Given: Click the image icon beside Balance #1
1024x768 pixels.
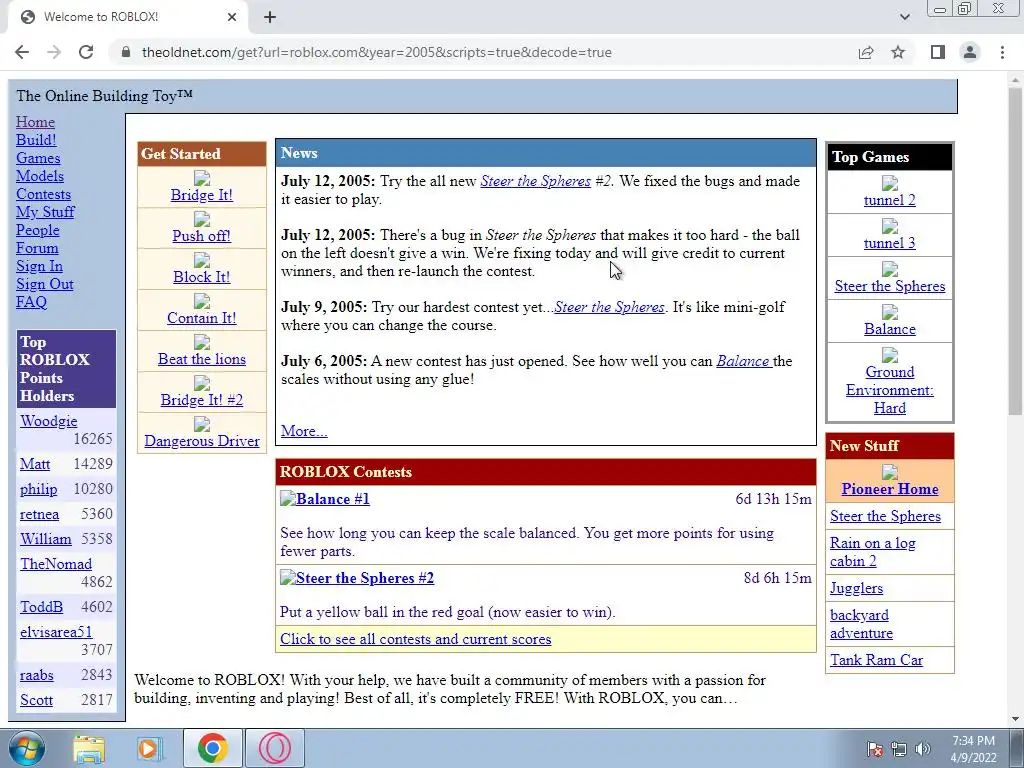Looking at the screenshot, I should tap(288, 498).
